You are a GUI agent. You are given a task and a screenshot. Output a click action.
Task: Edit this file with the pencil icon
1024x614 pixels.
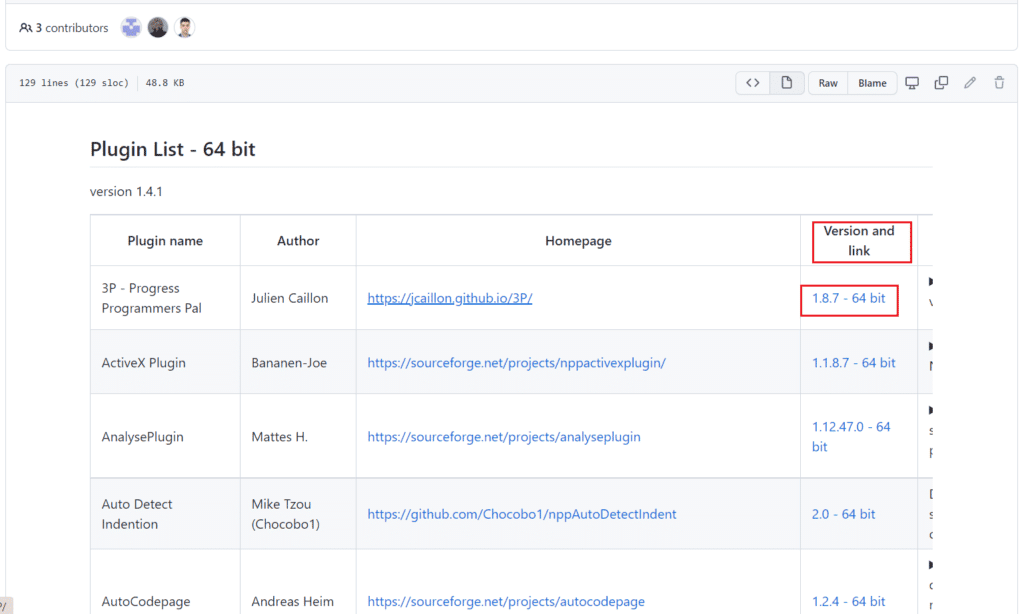[969, 83]
